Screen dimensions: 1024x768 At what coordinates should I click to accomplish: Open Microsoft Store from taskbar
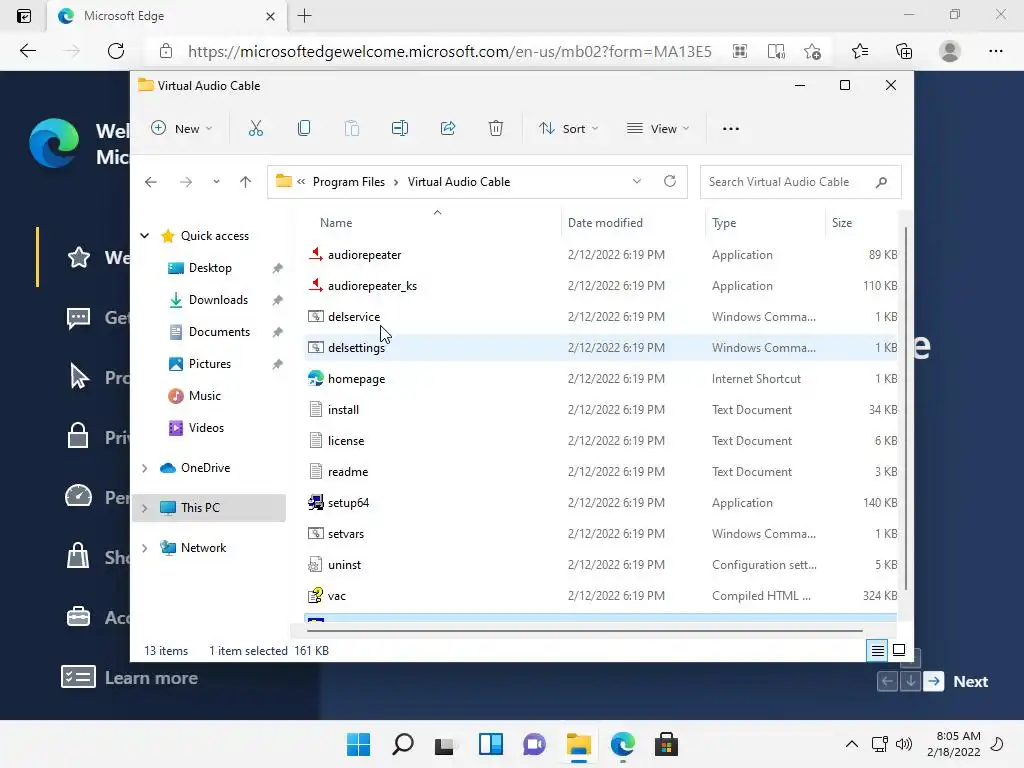[666, 744]
